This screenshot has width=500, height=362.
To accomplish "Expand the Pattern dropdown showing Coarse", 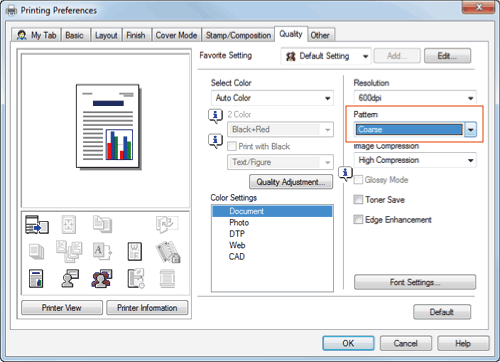I will 415,130.
